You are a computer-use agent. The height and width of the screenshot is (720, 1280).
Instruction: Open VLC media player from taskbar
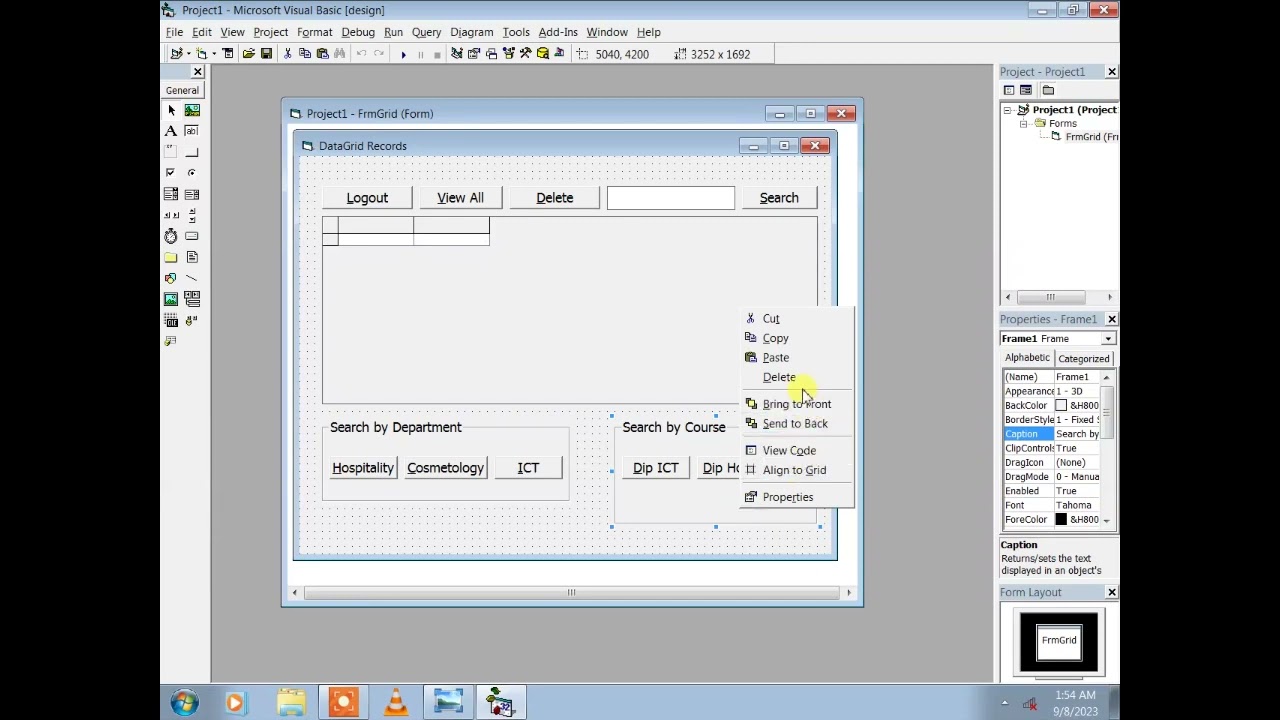[x=396, y=703]
